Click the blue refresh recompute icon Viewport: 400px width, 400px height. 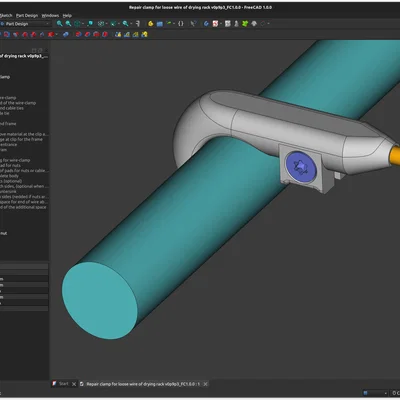(x=206, y=24)
